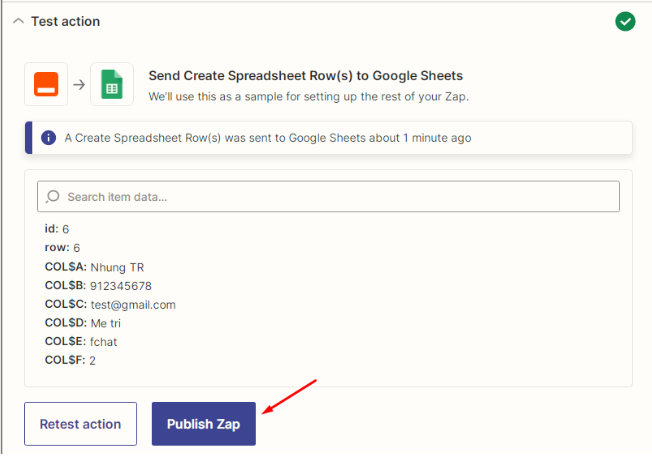Select the id: 6 data row
Viewport: 652px width, 466px height.
[x=57, y=229]
